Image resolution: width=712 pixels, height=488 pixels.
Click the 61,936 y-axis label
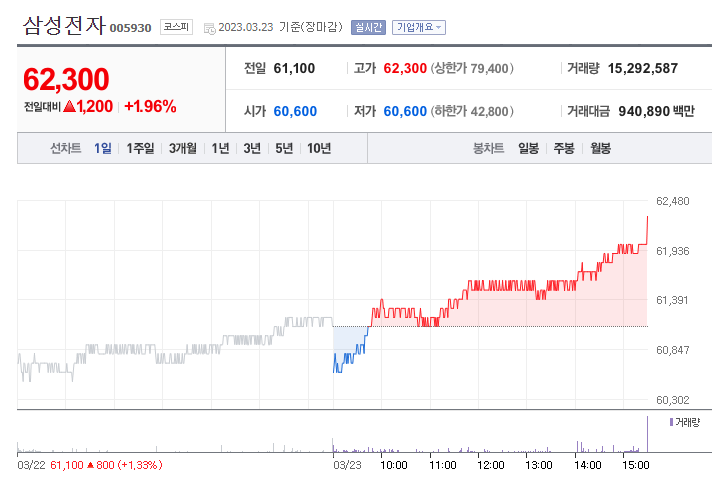click(672, 251)
